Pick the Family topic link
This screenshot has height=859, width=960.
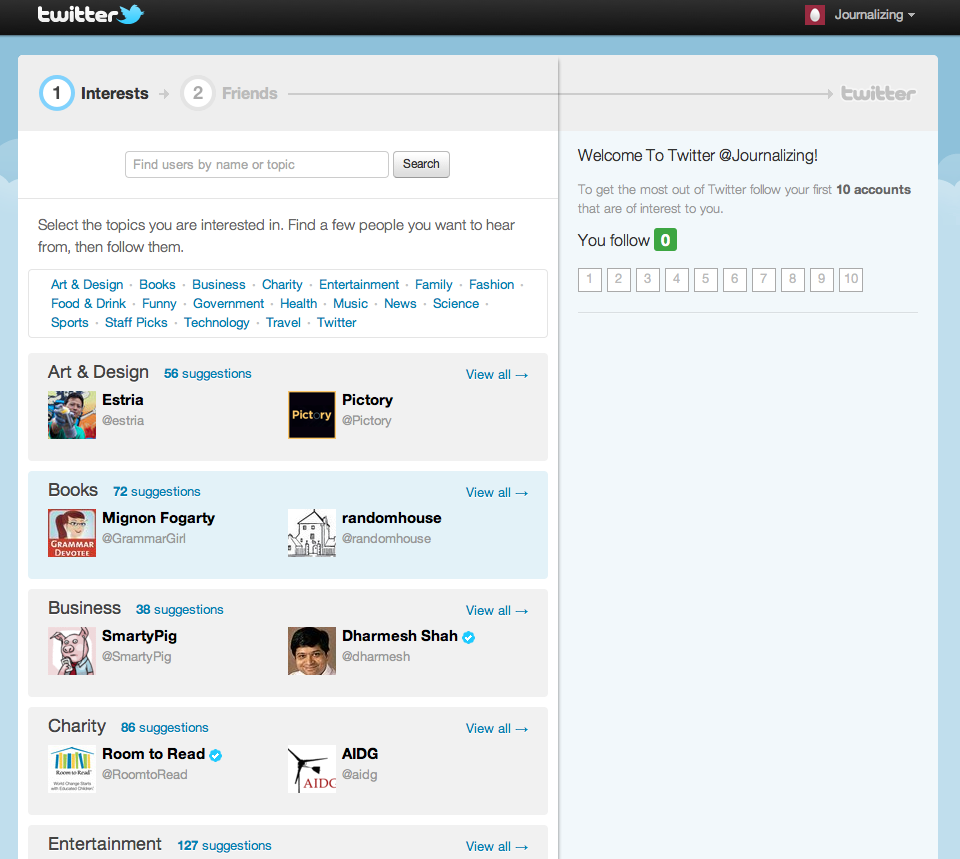pos(433,285)
